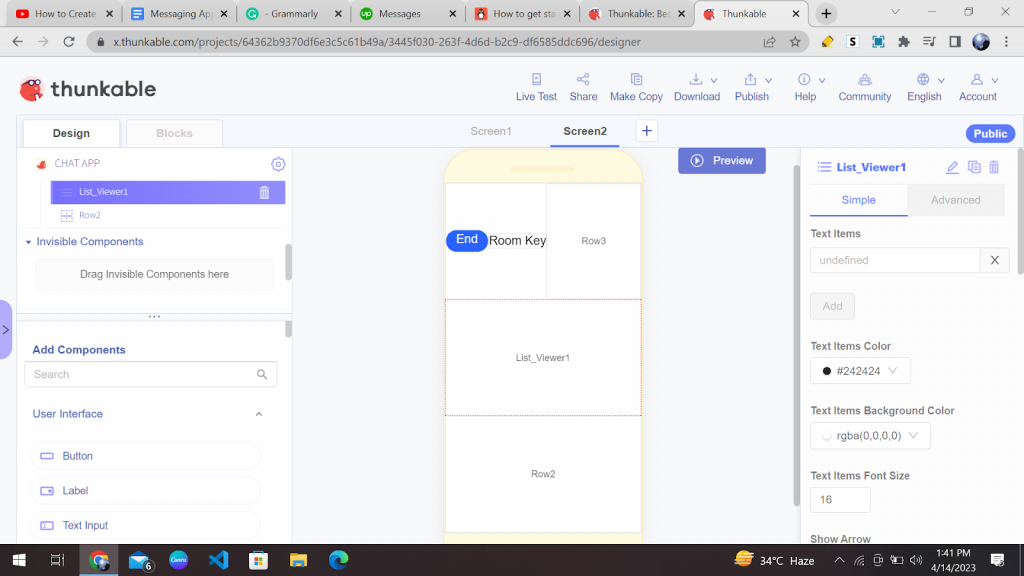Open Screen1 tab
1024x576 pixels.
[x=491, y=130]
